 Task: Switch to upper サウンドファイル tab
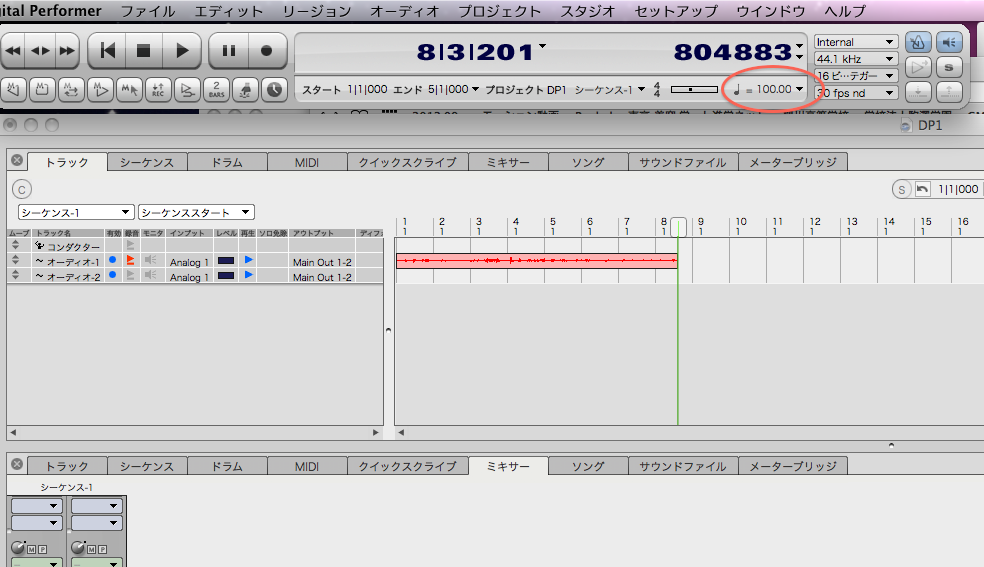(x=683, y=162)
